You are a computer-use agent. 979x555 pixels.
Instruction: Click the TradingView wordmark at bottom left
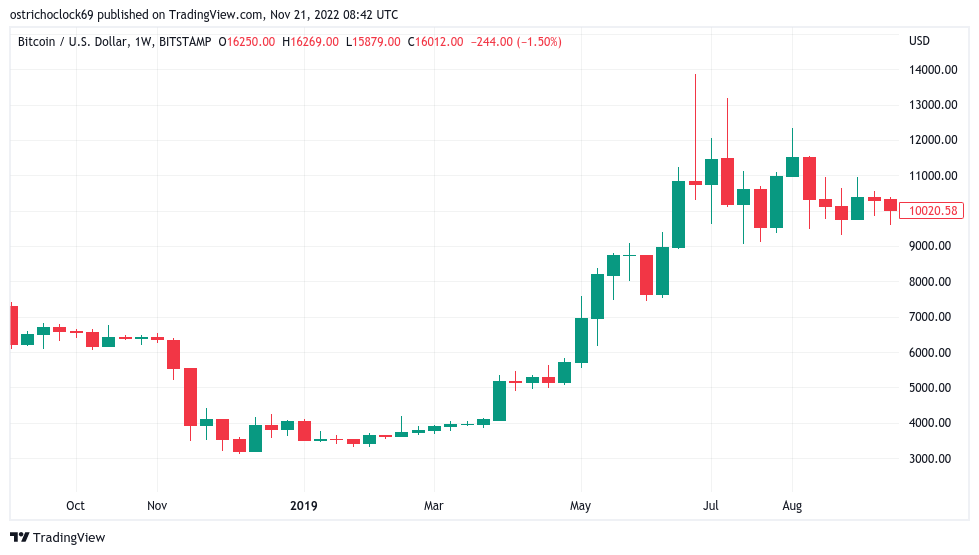tap(68, 538)
